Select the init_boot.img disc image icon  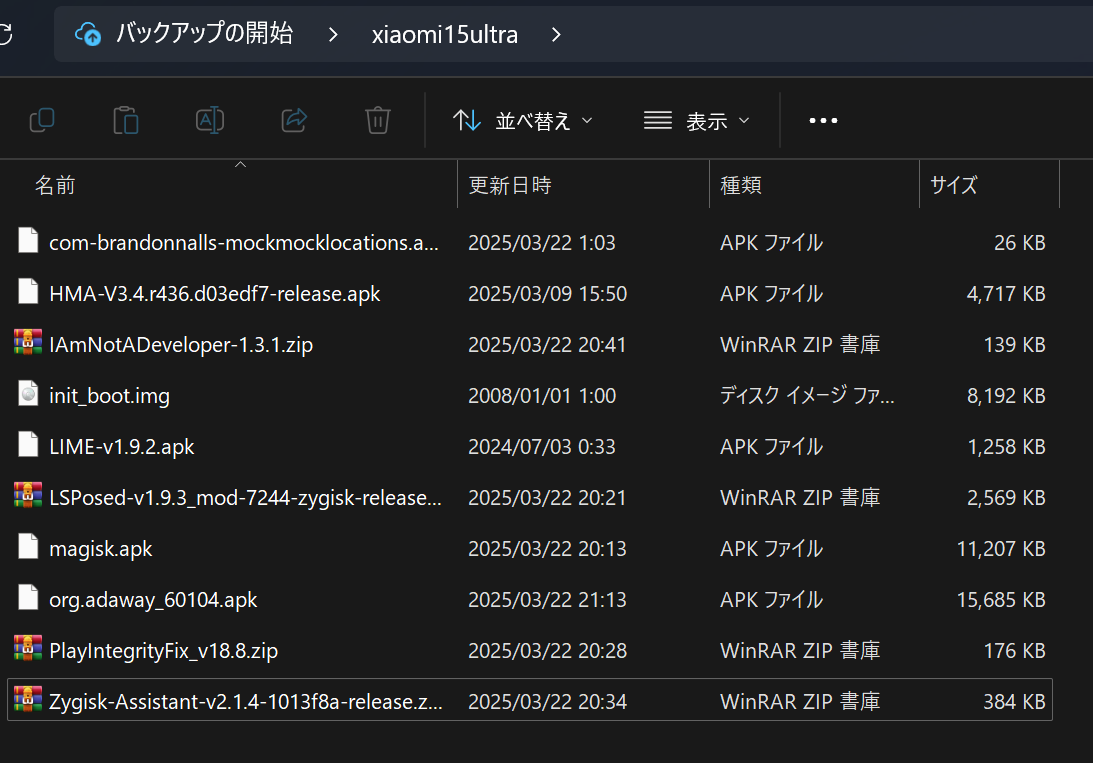[28, 394]
